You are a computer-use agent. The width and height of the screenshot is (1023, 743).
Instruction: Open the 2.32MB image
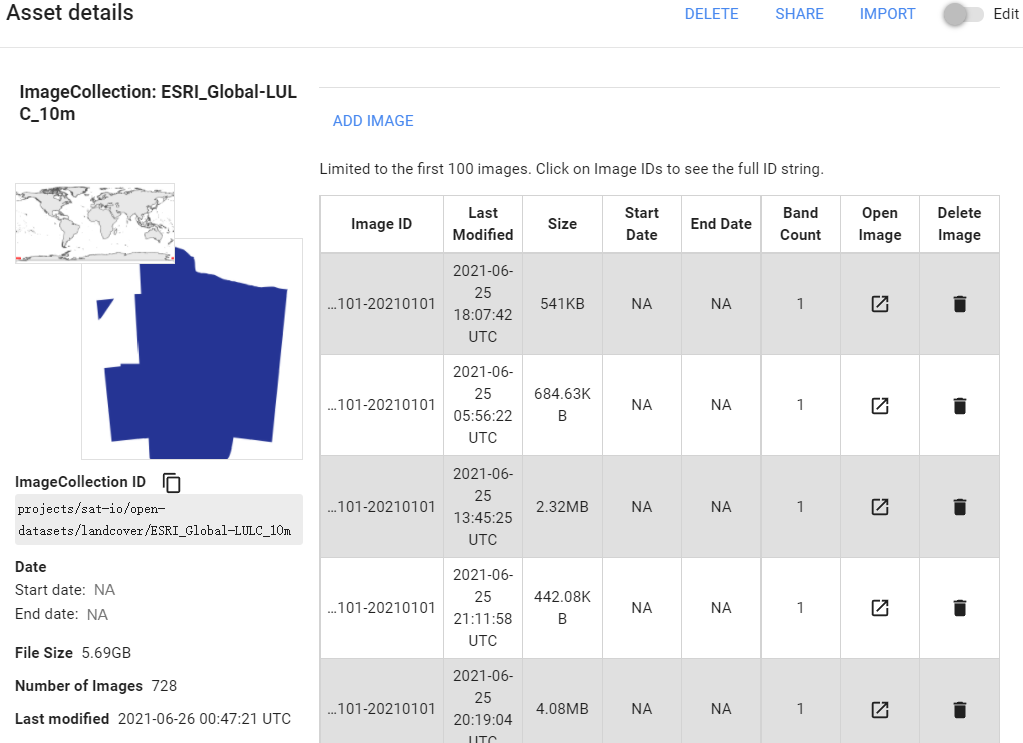tap(880, 507)
